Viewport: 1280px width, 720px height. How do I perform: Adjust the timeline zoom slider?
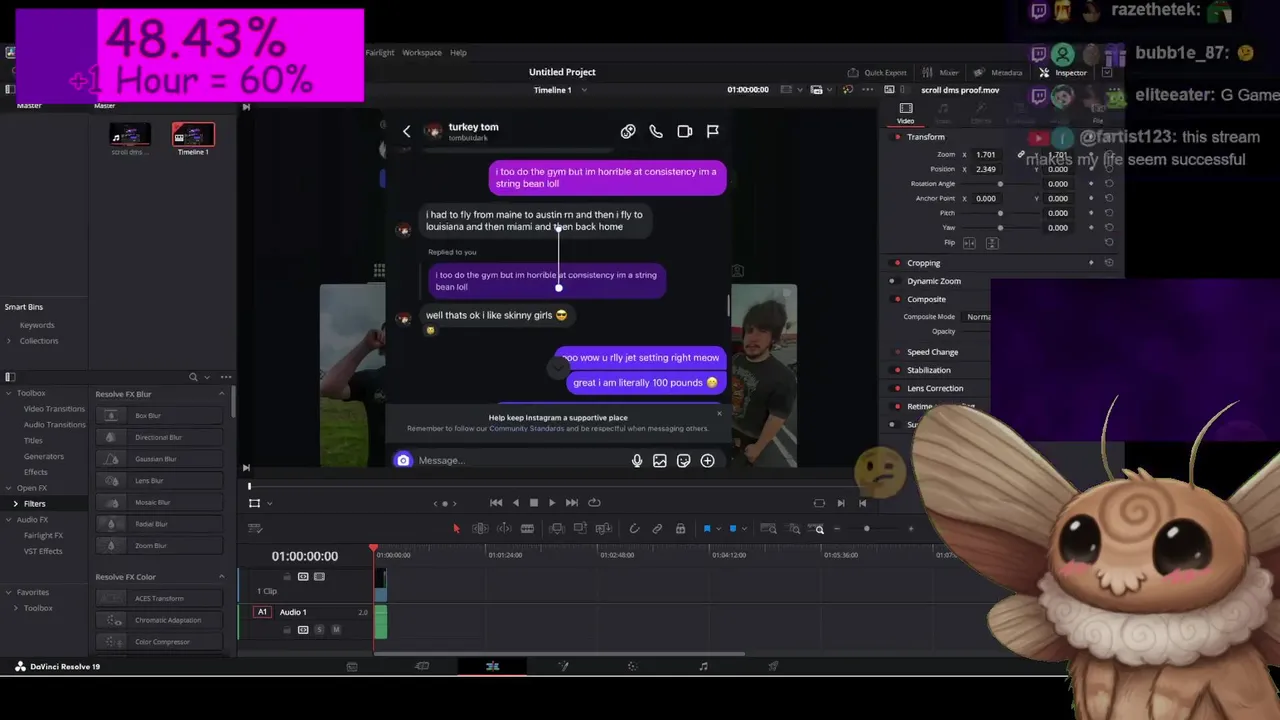866,529
